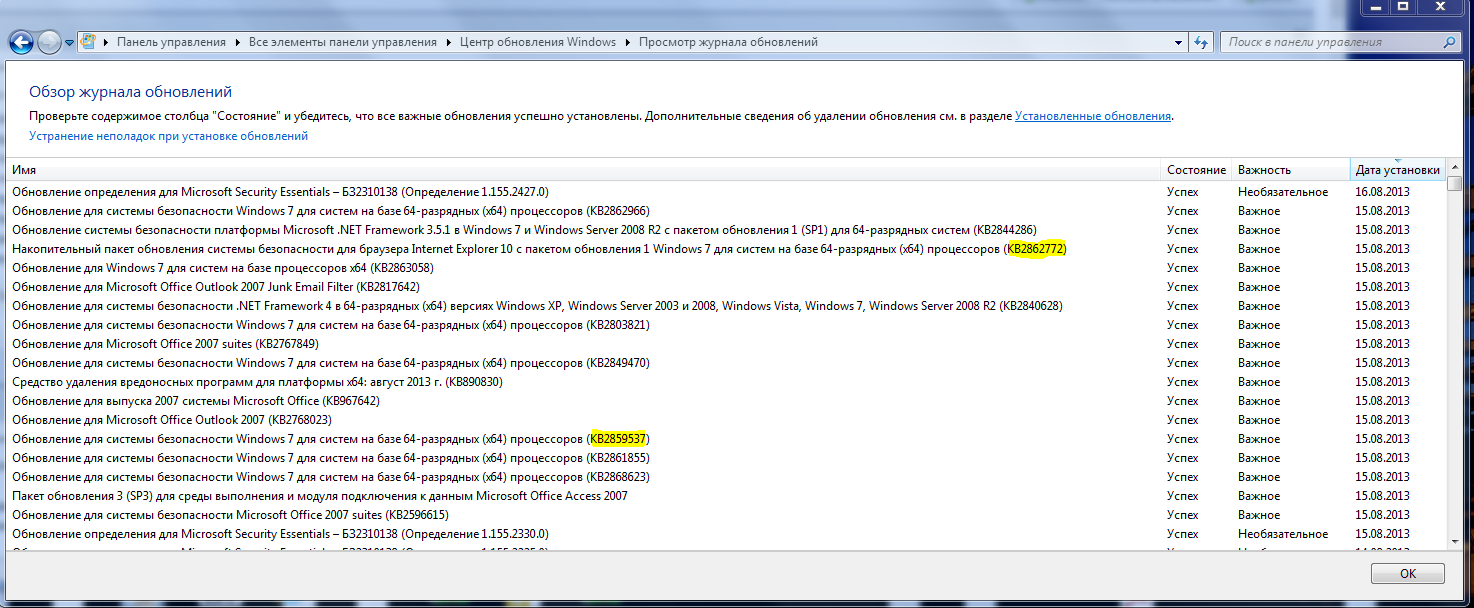Select malicious software removal tool KB890830
This screenshot has height=608, width=1474.
pyautogui.click(x=727, y=382)
